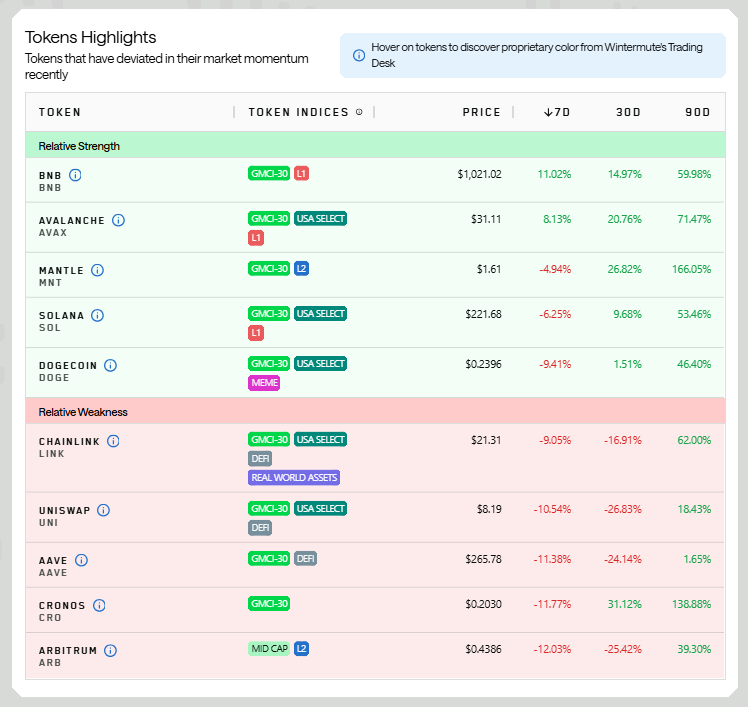Click the MANTLE token name
This screenshot has width=748, height=707.
click(61, 270)
